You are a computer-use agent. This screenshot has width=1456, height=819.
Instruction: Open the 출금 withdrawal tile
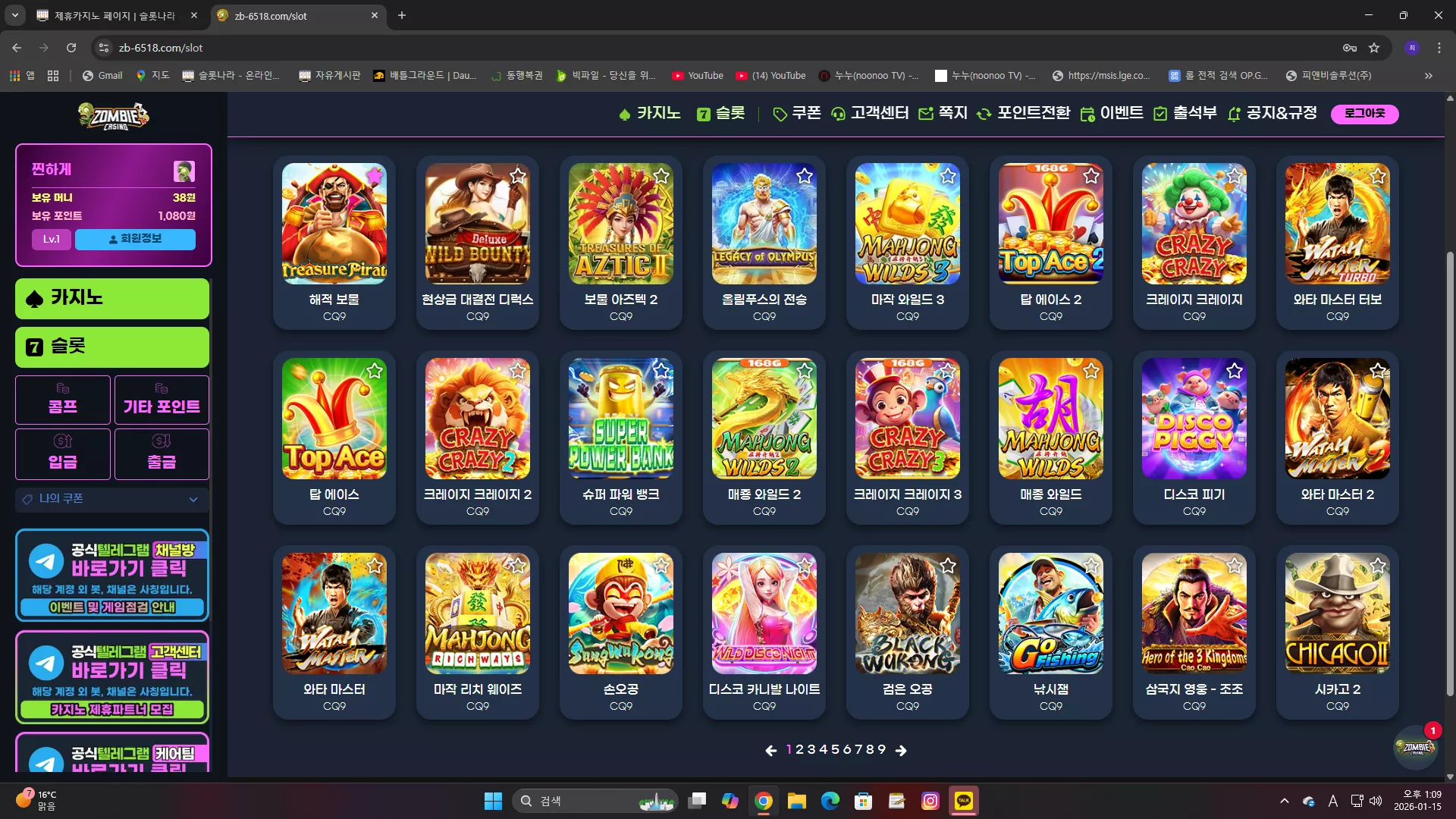(162, 453)
